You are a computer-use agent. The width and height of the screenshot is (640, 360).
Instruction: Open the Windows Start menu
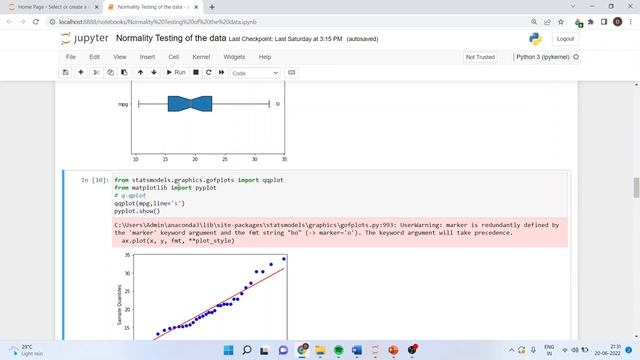tap(229, 350)
